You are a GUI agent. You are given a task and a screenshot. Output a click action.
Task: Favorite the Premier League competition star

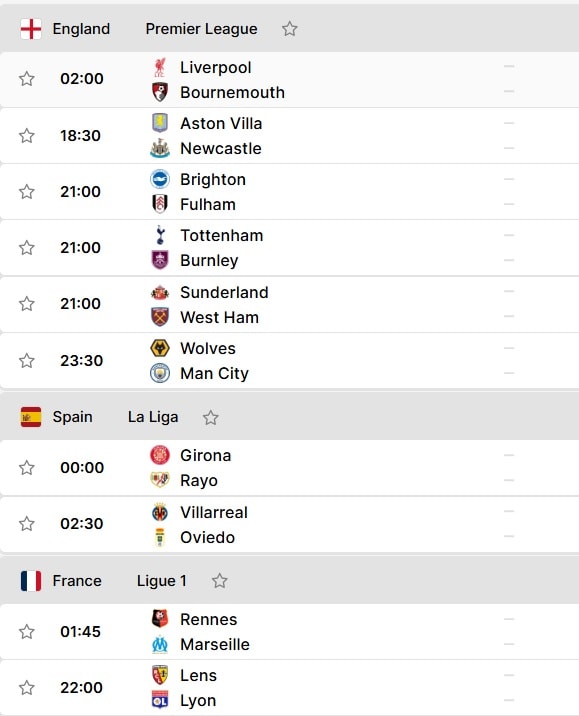click(290, 29)
